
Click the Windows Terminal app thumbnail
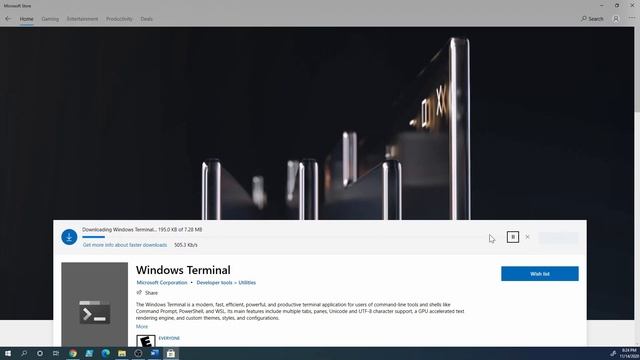tap(95, 304)
